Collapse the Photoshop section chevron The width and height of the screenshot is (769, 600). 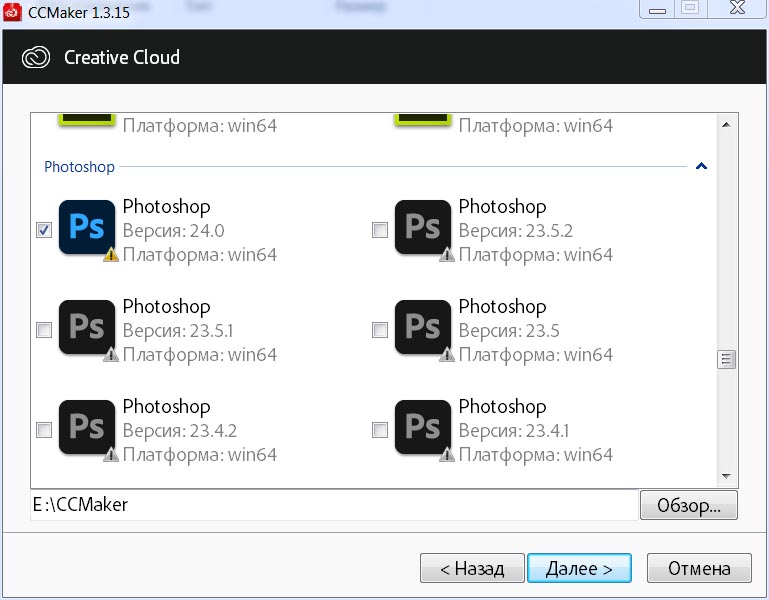click(x=701, y=166)
